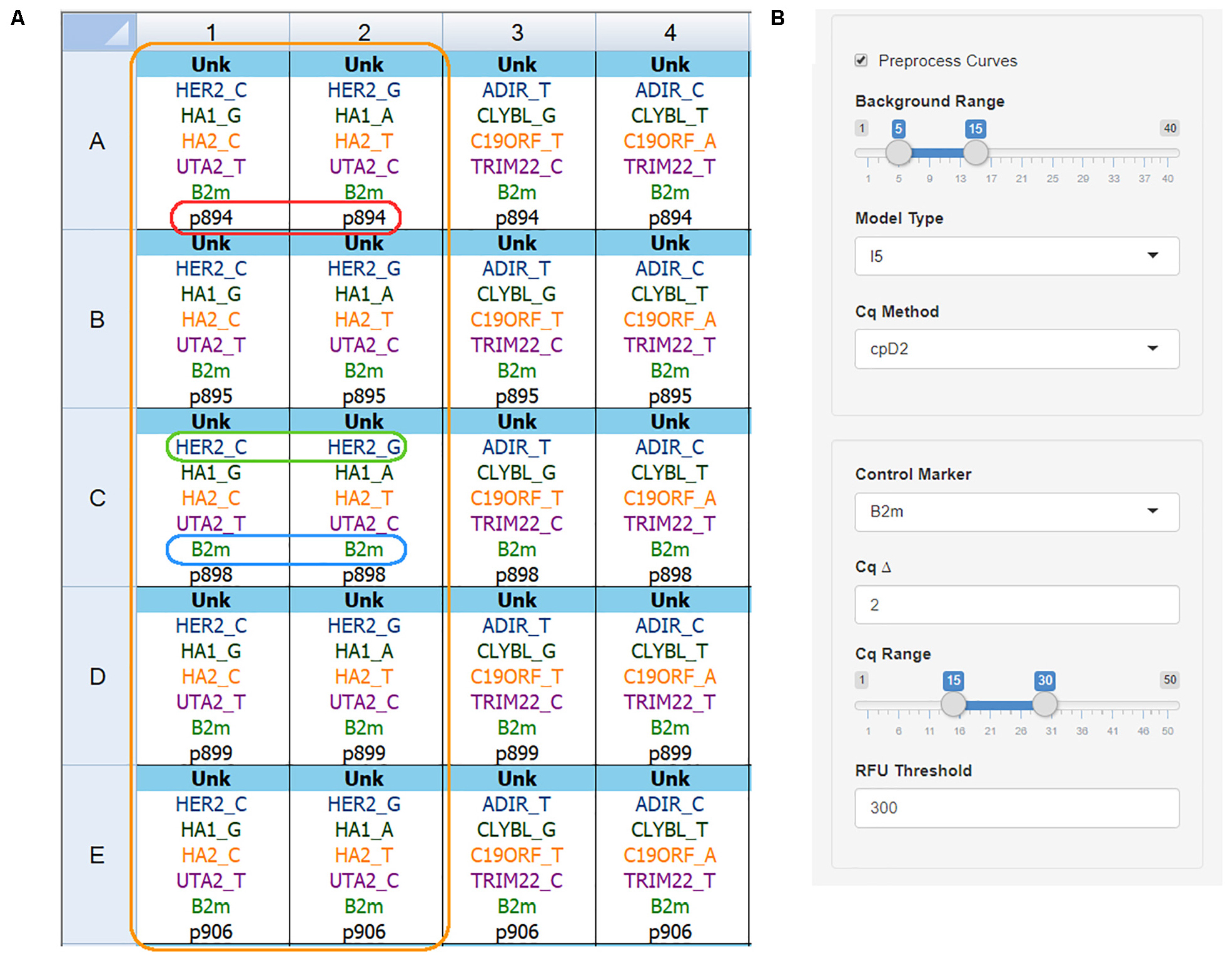This screenshot has height=959, width=1232.
Task: Select row header B of the plate
Action: click(x=98, y=319)
